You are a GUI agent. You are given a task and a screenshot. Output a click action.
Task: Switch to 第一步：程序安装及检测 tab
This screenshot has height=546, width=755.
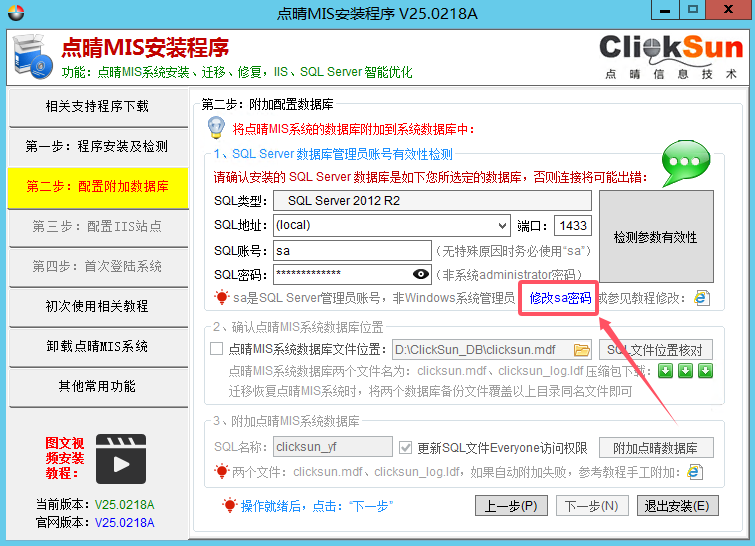coord(97,146)
